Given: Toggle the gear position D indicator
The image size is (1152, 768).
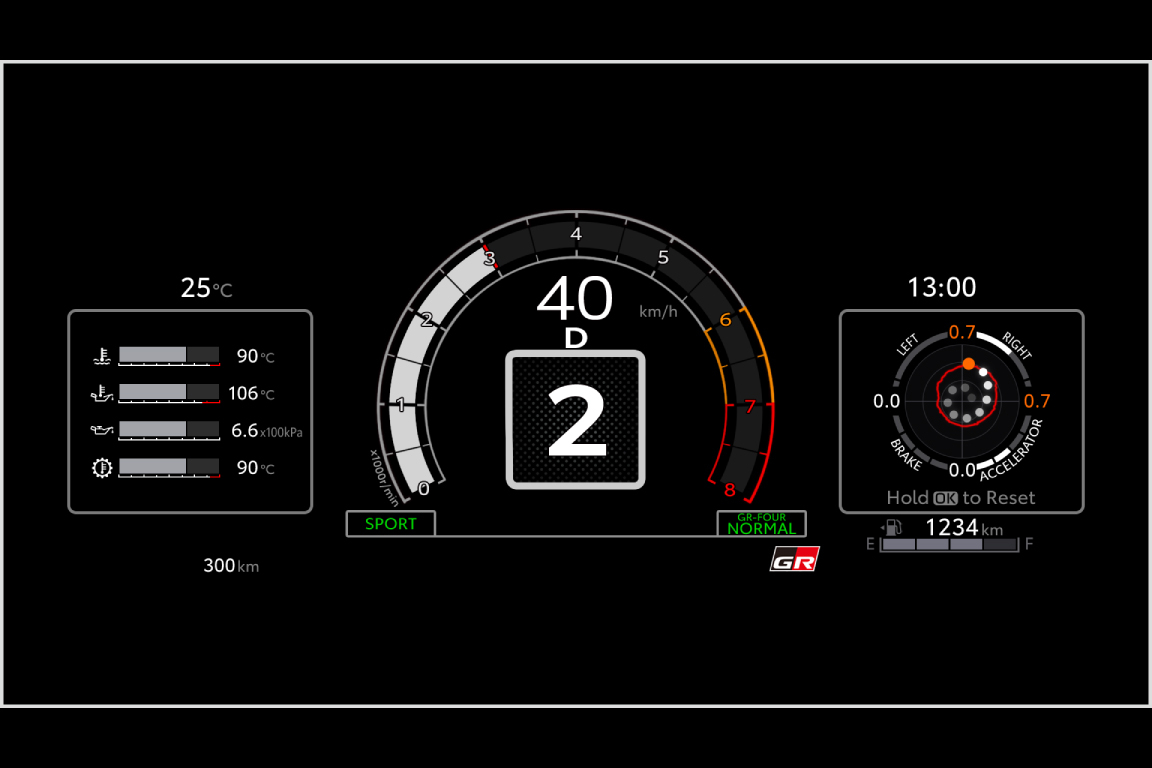Looking at the screenshot, I should point(577,339).
